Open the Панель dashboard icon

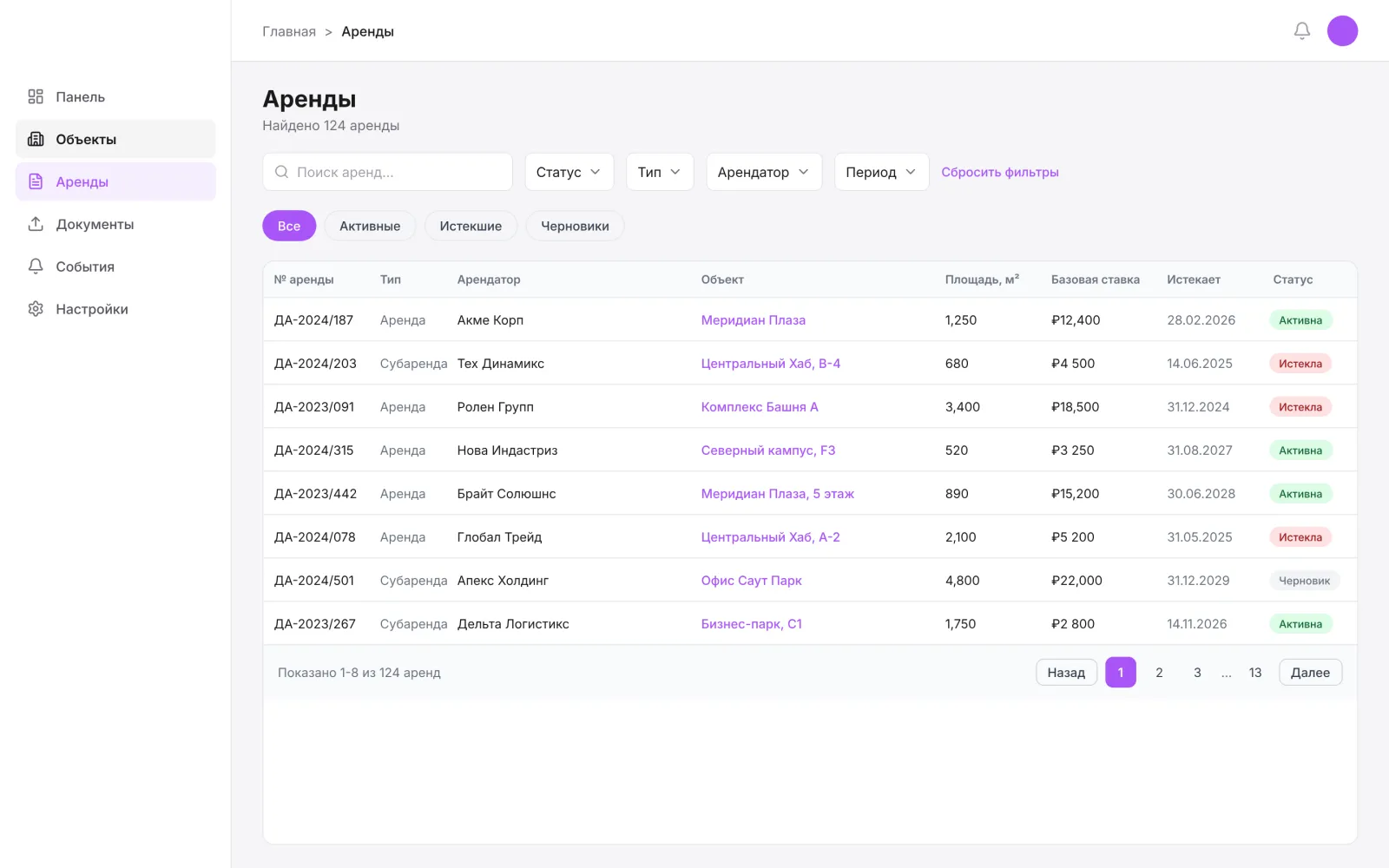[36, 96]
